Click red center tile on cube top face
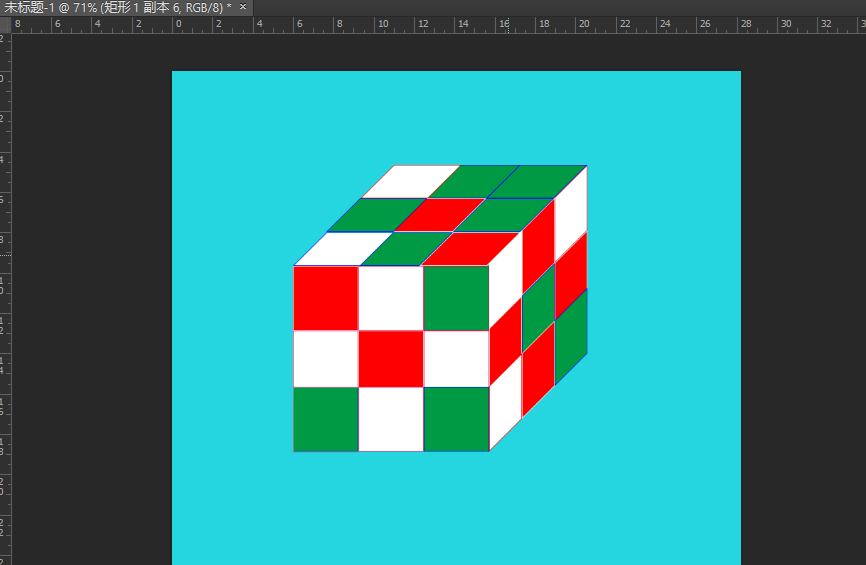This screenshot has height=565, width=866. coord(439,215)
